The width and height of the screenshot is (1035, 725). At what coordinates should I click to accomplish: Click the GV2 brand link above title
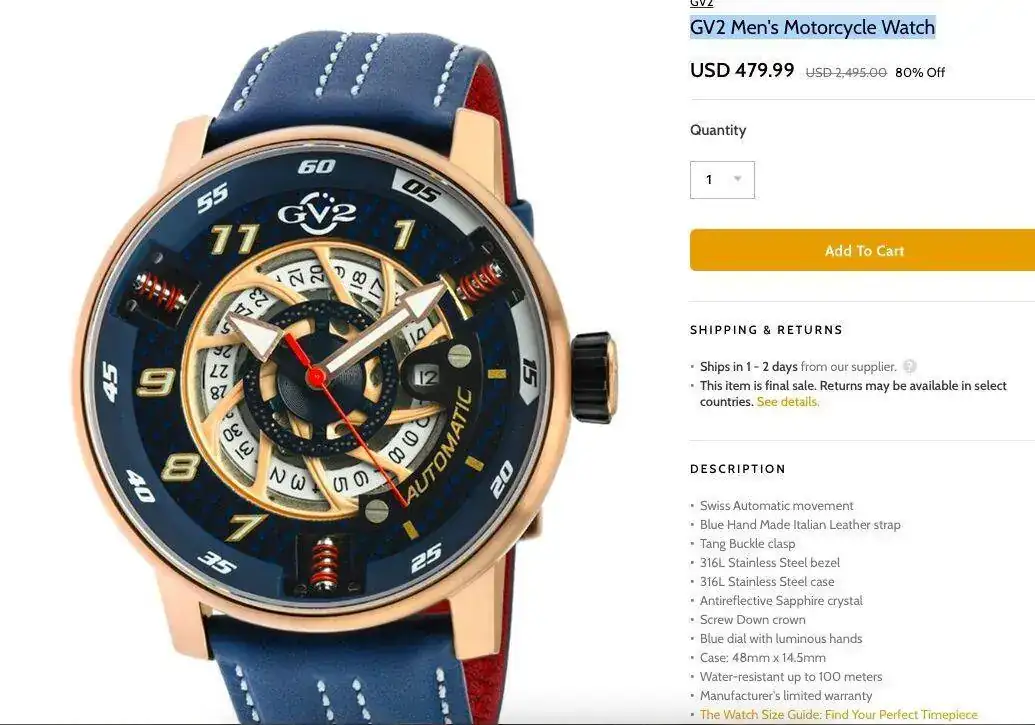click(702, 3)
